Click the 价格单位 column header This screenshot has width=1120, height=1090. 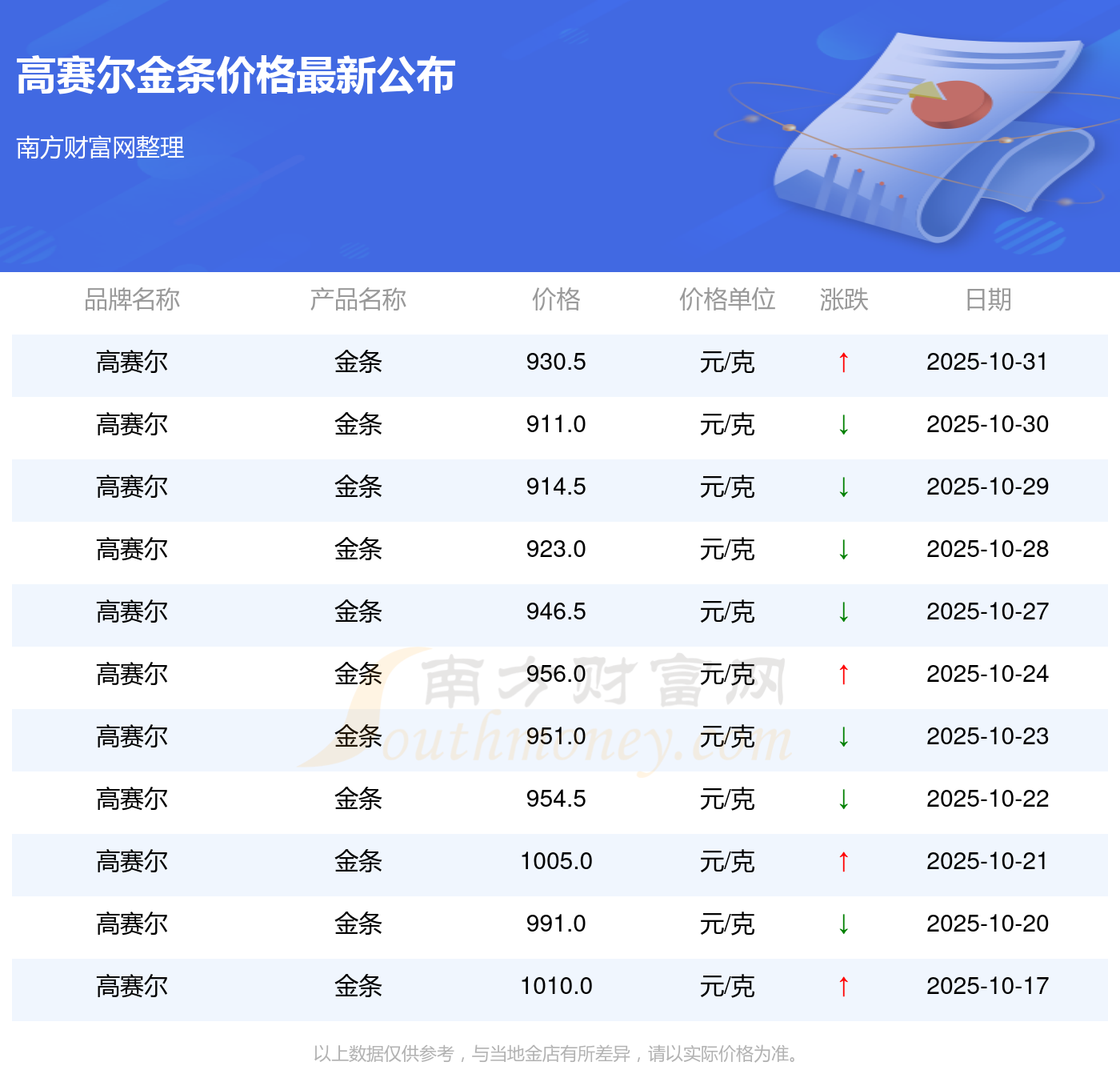click(726, 299)
